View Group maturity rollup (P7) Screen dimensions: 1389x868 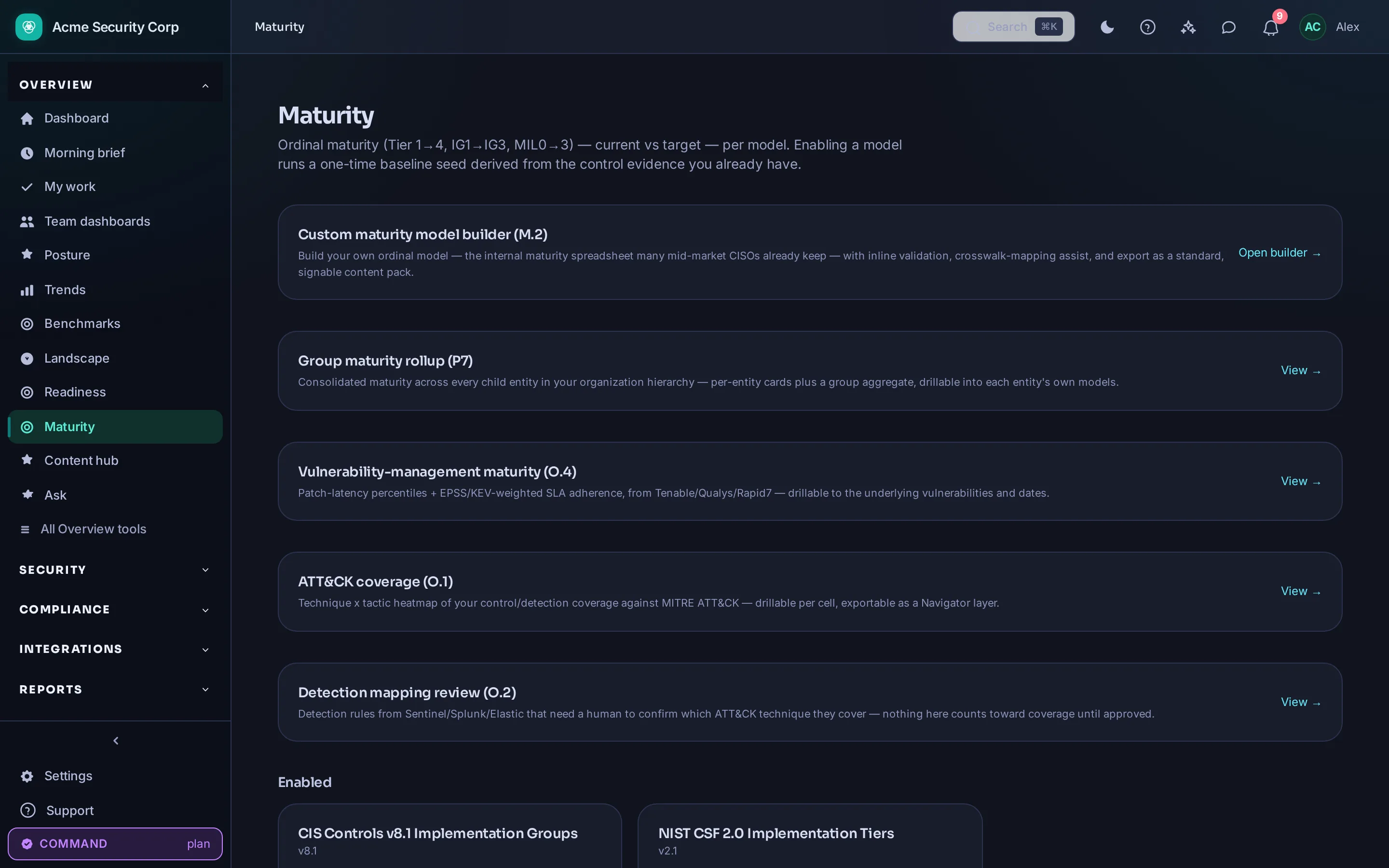pos(1301,370)
